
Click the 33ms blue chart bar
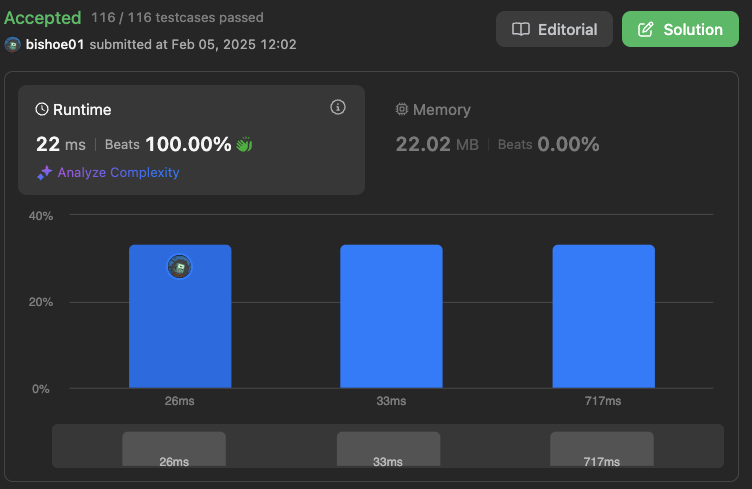(x=391, y=316)
